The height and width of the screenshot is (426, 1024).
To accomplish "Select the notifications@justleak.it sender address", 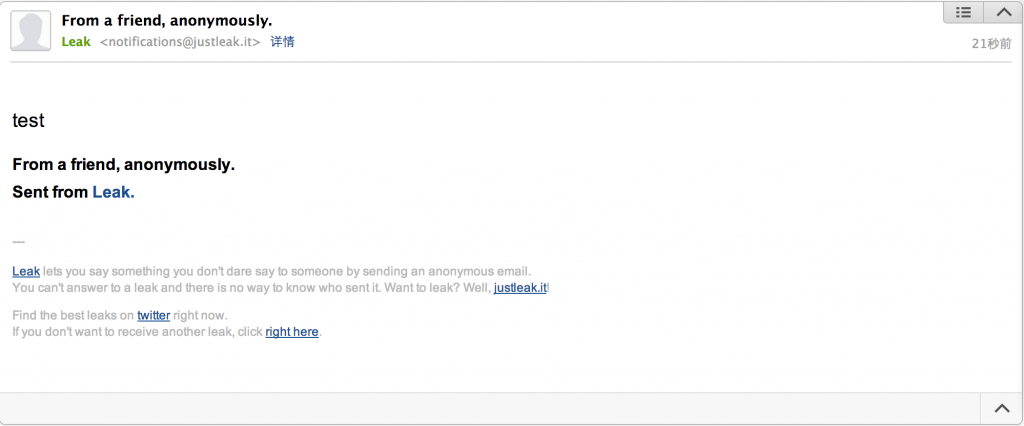I will click(180, 42).
